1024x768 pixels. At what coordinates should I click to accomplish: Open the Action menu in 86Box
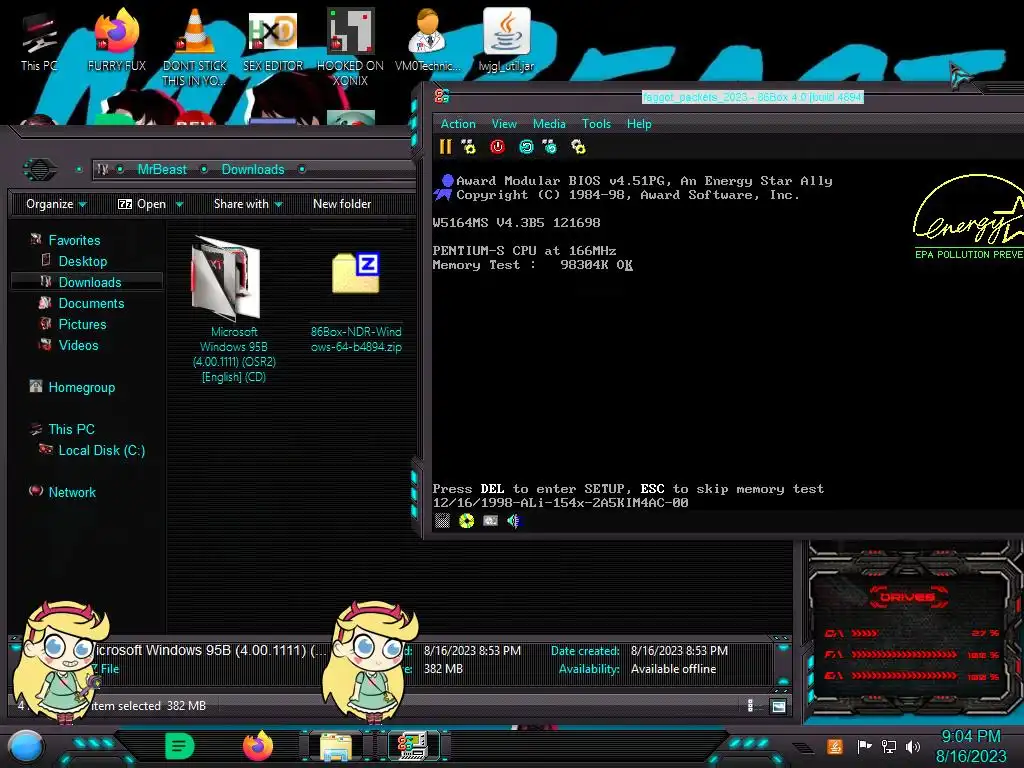tap(458, 123)
